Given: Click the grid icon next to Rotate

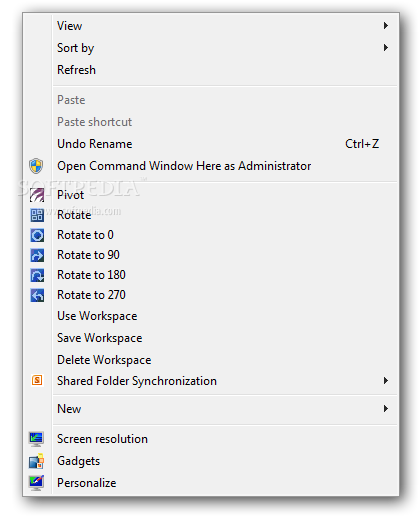Looking at the screenshot, I should tap(37, 215).
